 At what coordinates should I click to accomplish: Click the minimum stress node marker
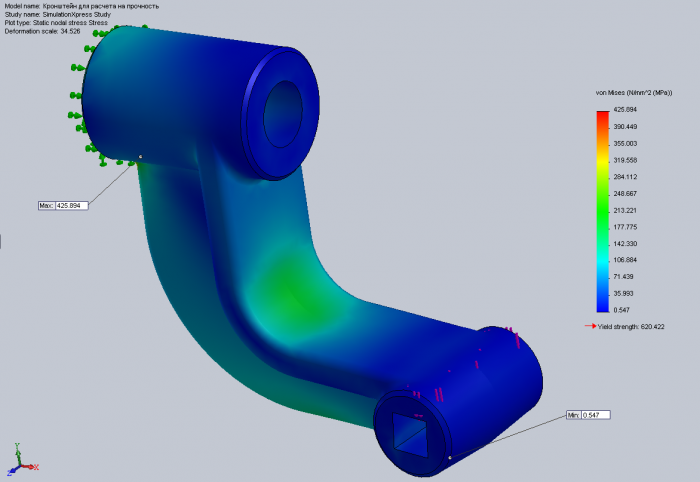(450, 457)
